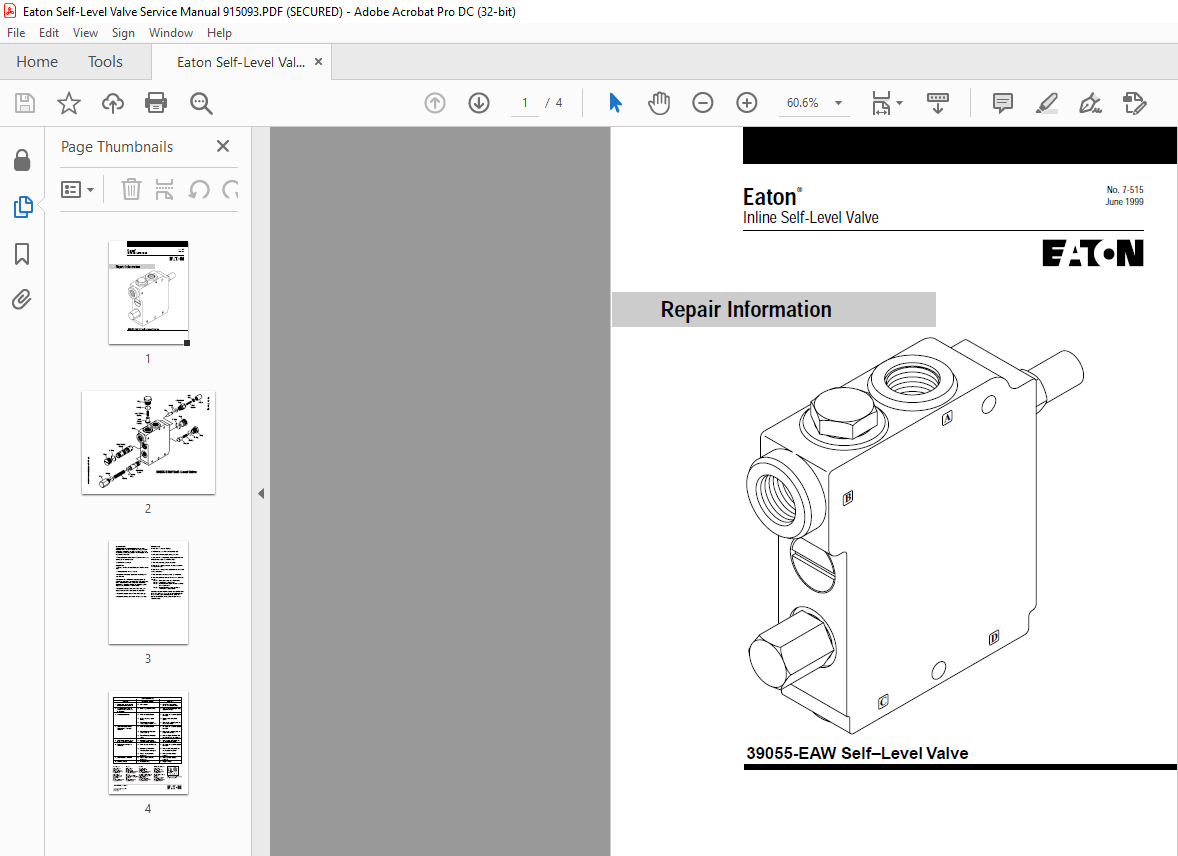
Task: Click the delete pages trash icon
Action: 131,189
